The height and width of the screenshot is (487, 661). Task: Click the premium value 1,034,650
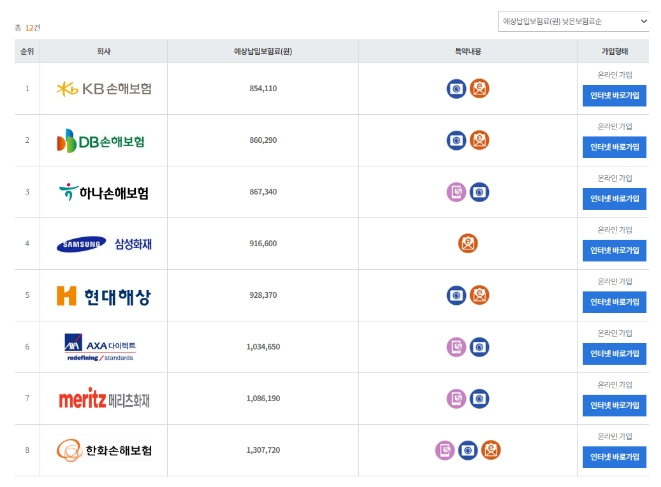click(263, 347)
